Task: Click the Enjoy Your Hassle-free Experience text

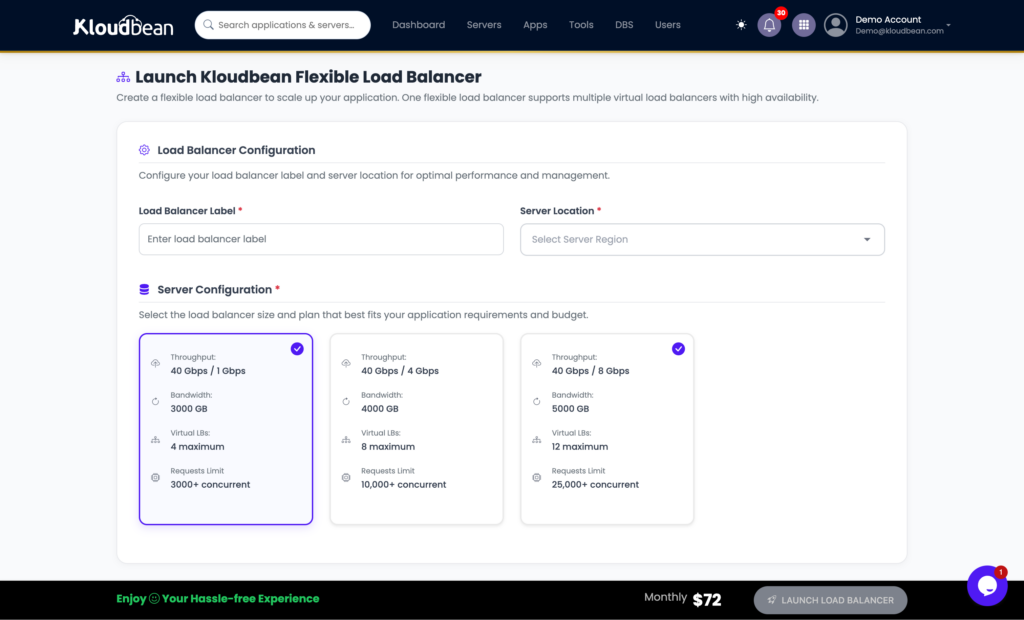Action: pyautogui.click(x=217, y=598)
